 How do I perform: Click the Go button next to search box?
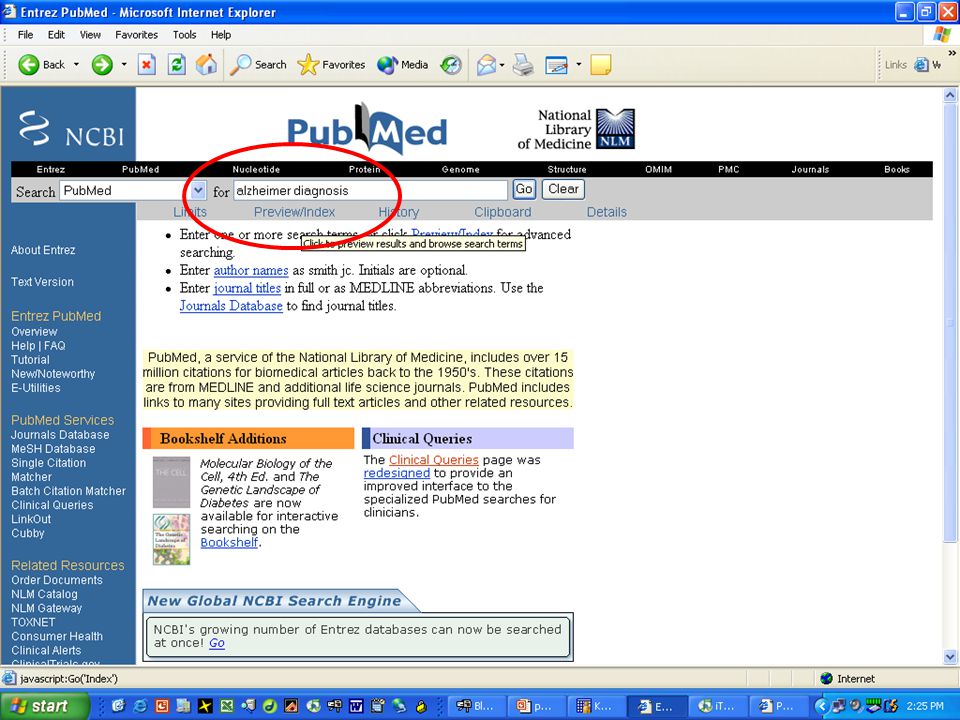(x=524, y=189)
